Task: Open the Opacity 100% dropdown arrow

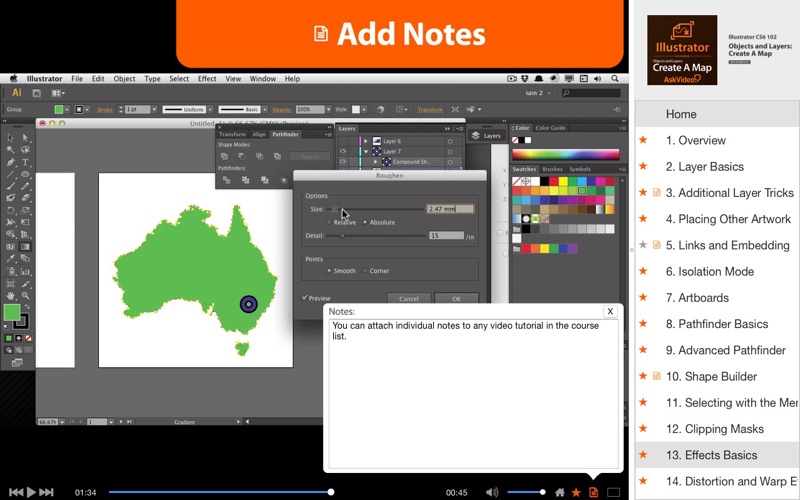Action: coord(329,109)
